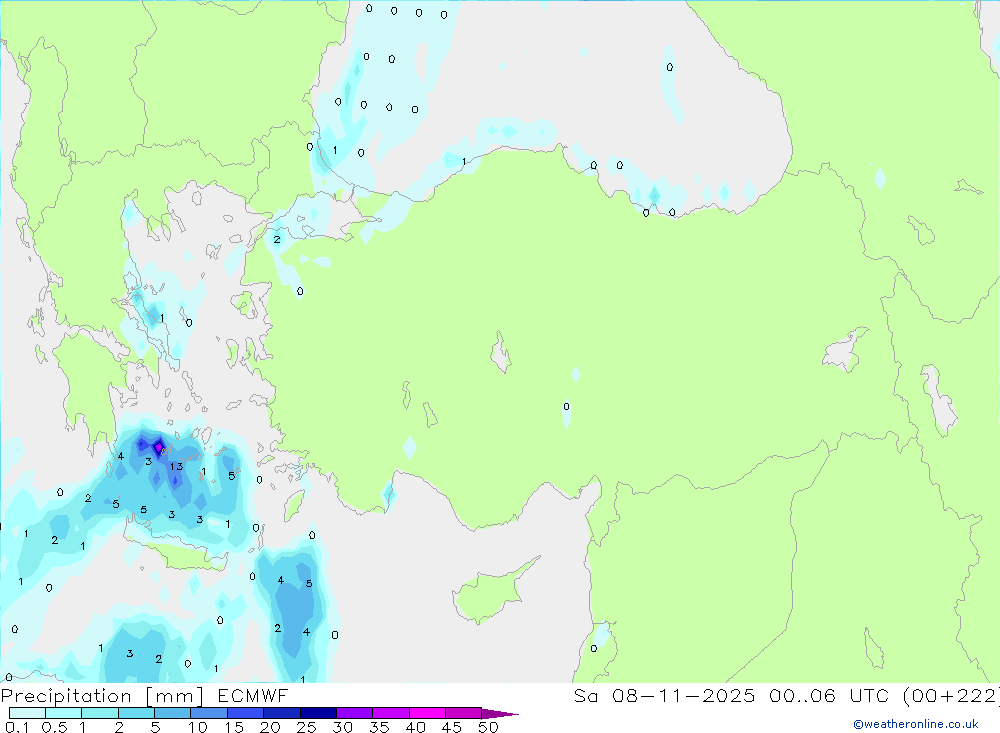
Task: Pick the 5–10 mm legend color swatch
Action: [173, 713]
